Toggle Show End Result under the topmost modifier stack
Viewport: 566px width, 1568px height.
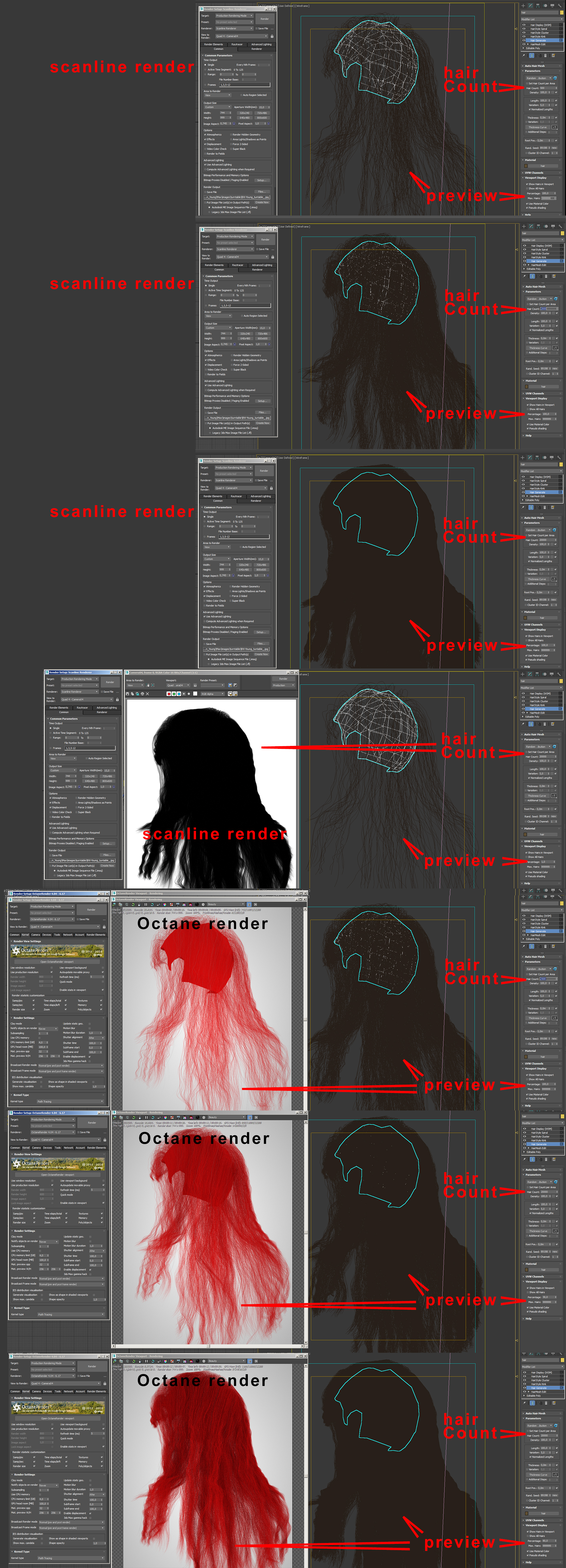[531, 55]
